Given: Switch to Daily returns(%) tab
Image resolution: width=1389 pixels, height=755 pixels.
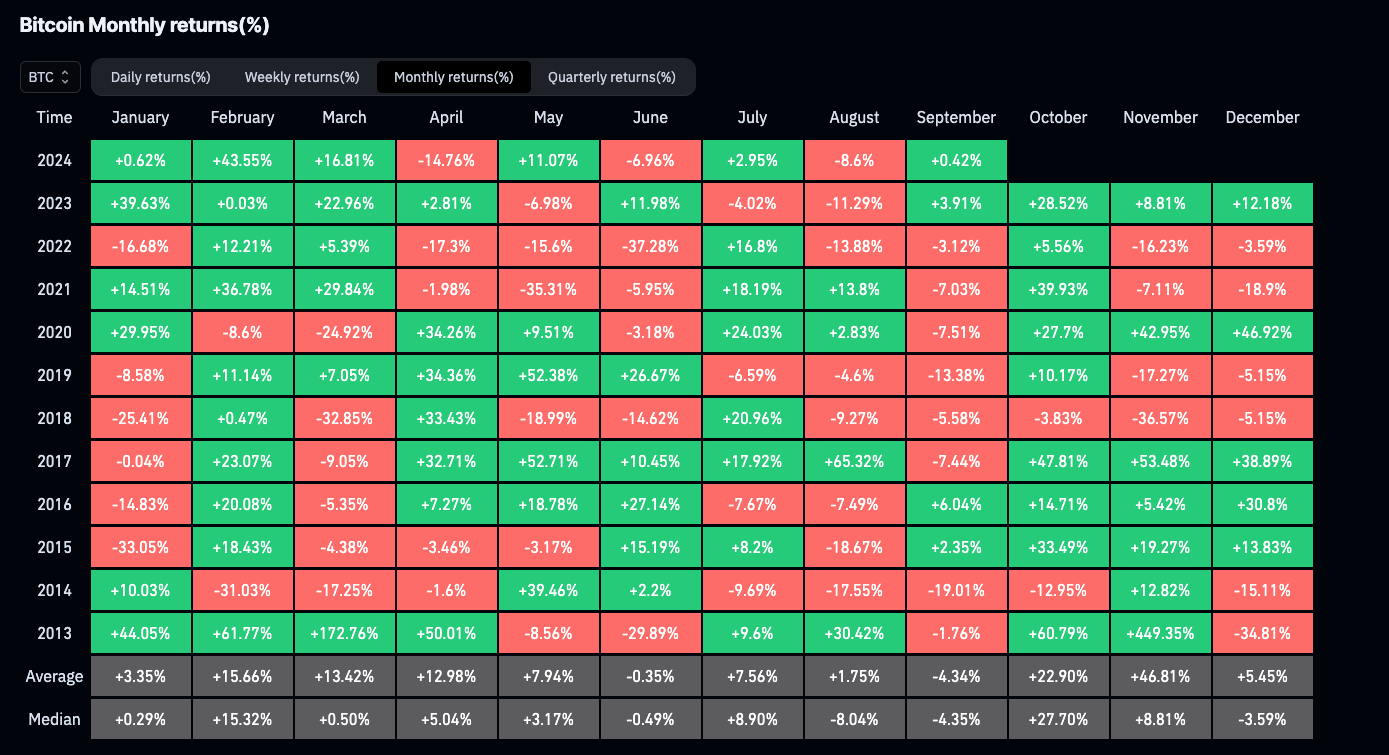Looking at the screenshot, I should click(160, 77).
